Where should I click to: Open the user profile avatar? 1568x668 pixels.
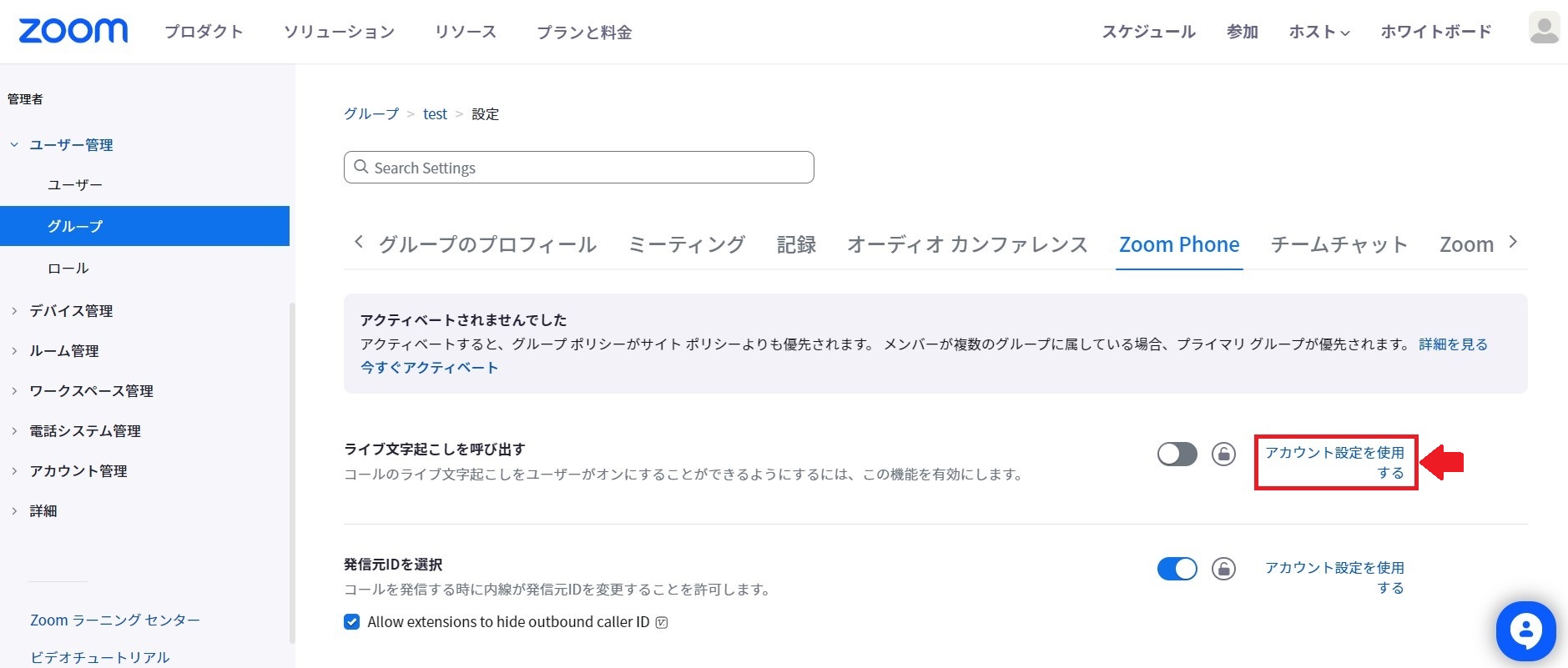click(x=1544, y=28)
